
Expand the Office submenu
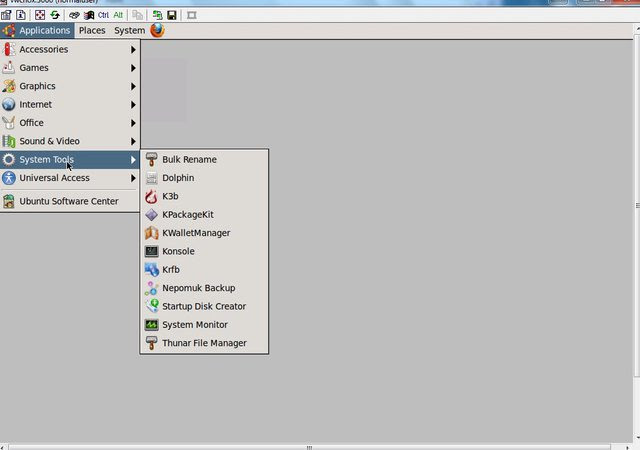(x=70, y=123)
